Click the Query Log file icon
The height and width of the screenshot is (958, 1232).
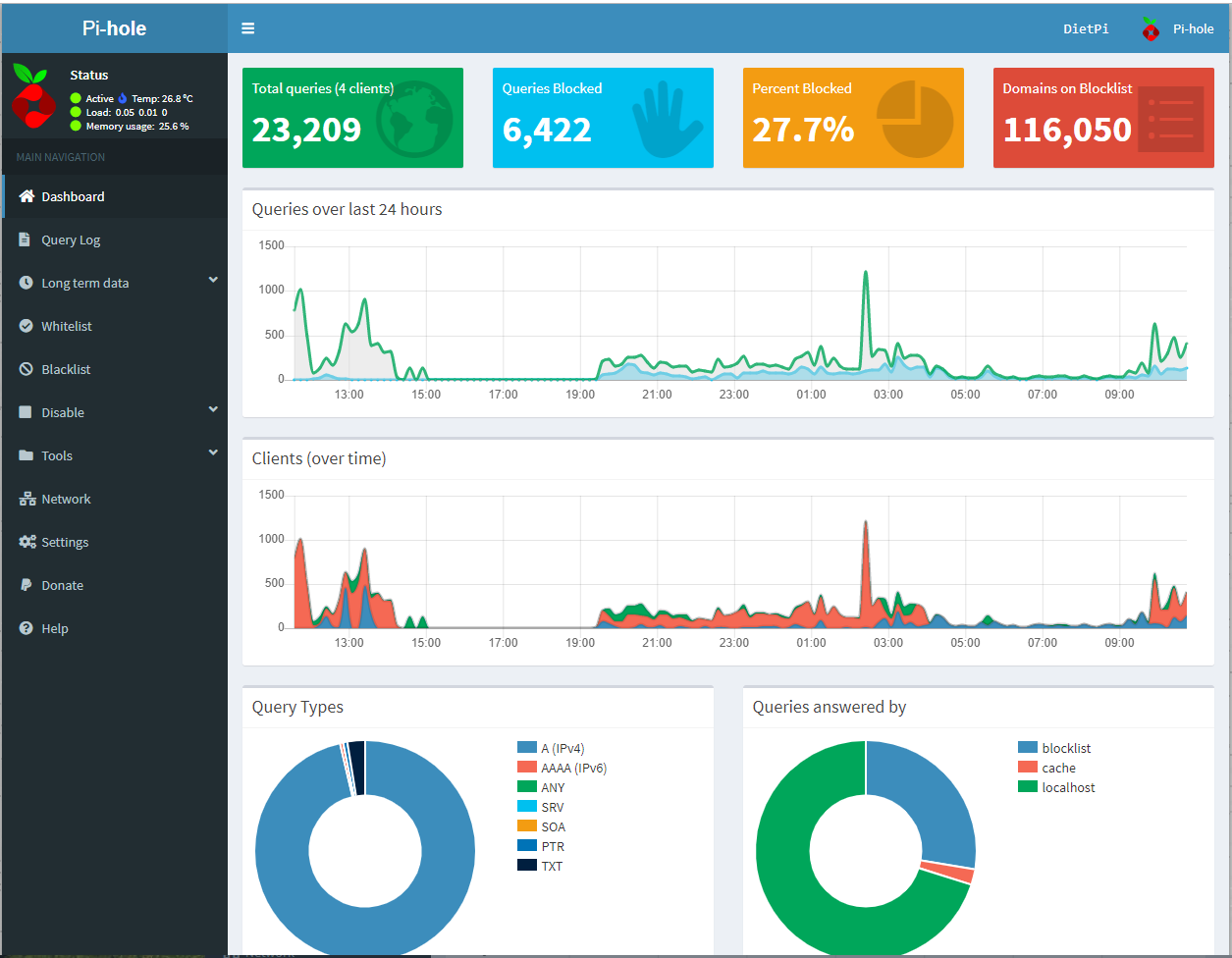pyautogui.click(x=26, y=239)
